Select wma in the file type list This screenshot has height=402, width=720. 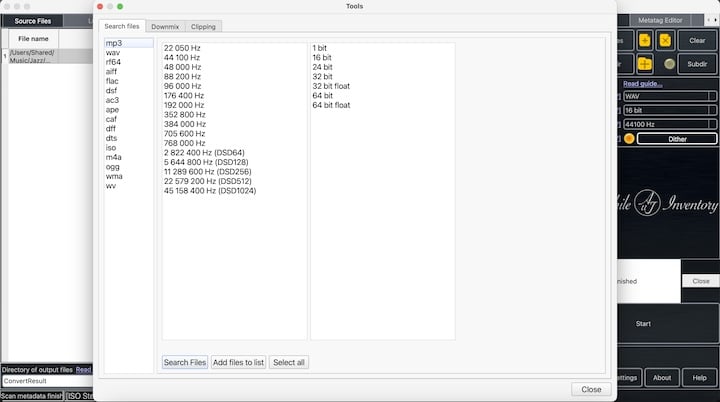[129, 176]
